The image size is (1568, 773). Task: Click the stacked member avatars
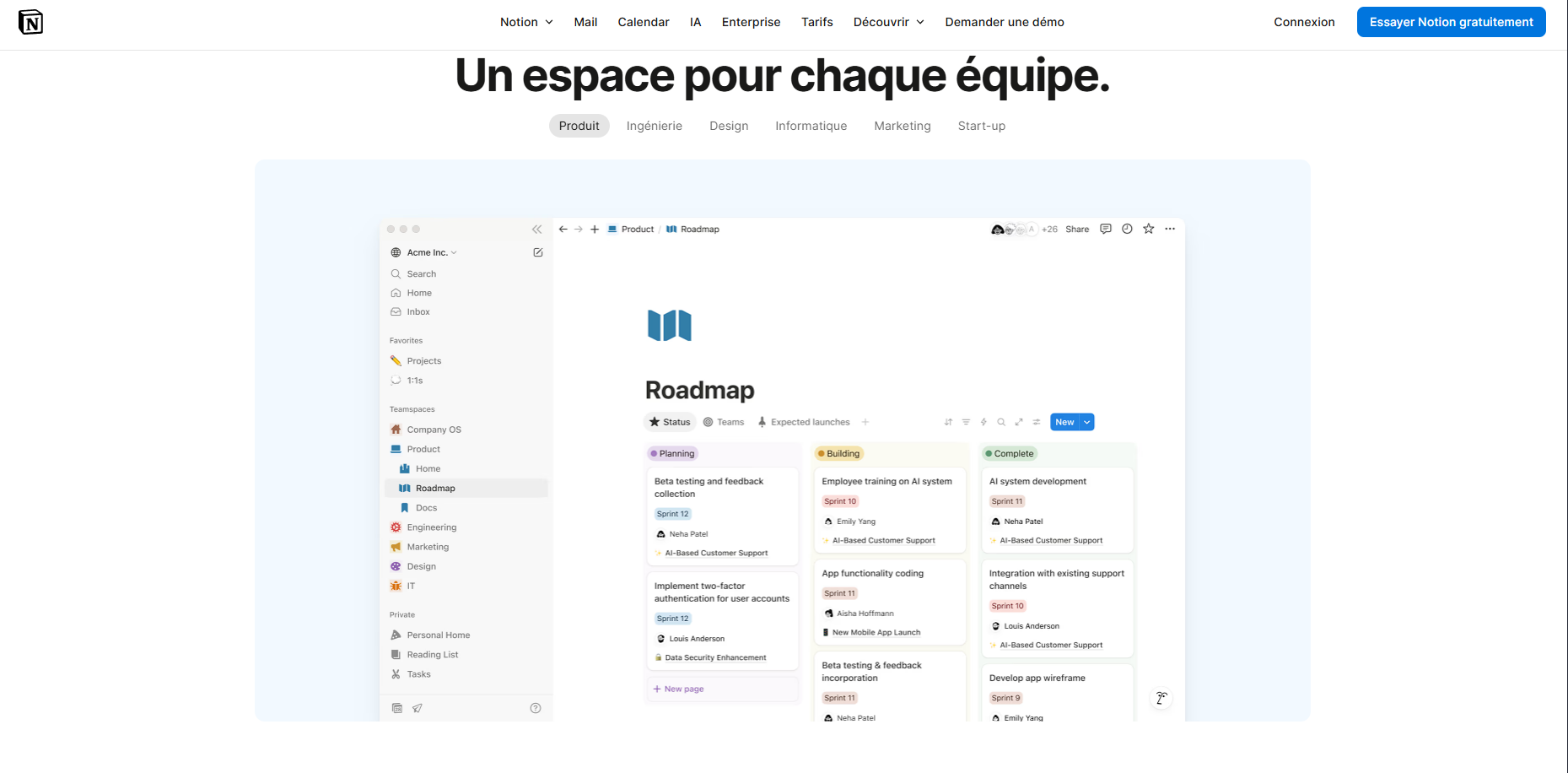point(1013,229)
